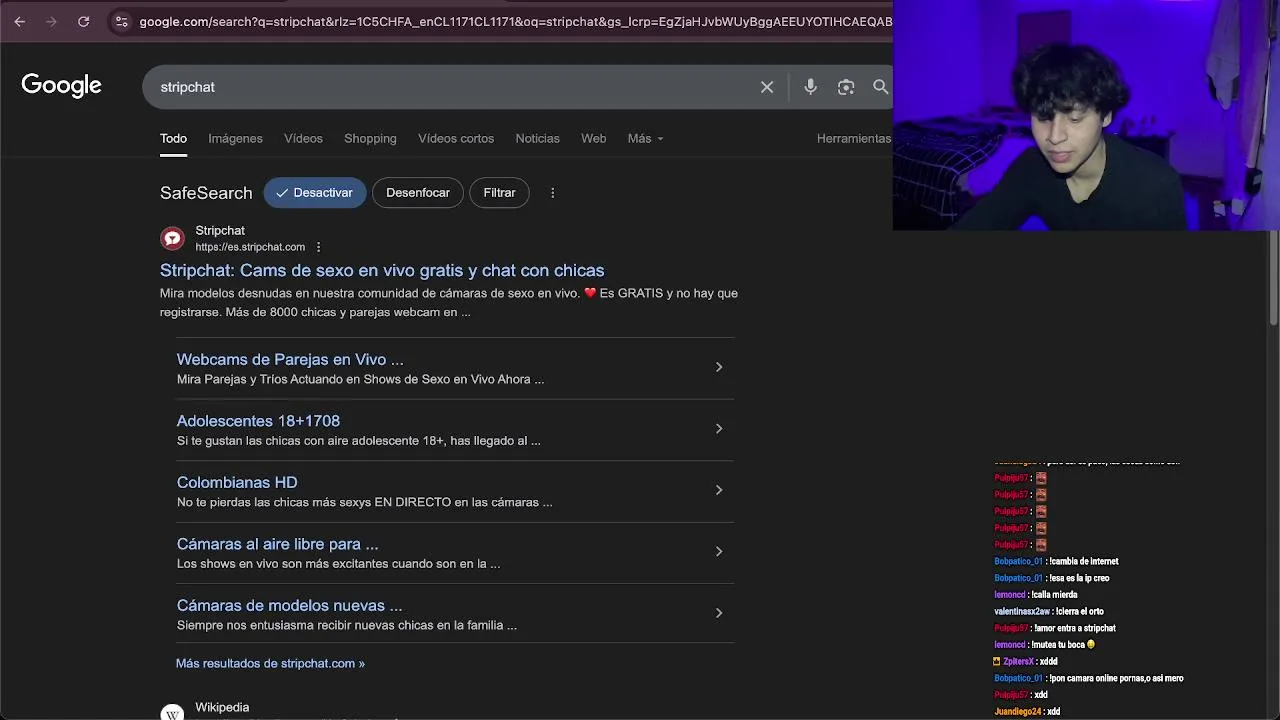Open Cámaras de modelos nuevas sitelink
The height and width of the screenshot is (720, 1280).
(289, 605)
